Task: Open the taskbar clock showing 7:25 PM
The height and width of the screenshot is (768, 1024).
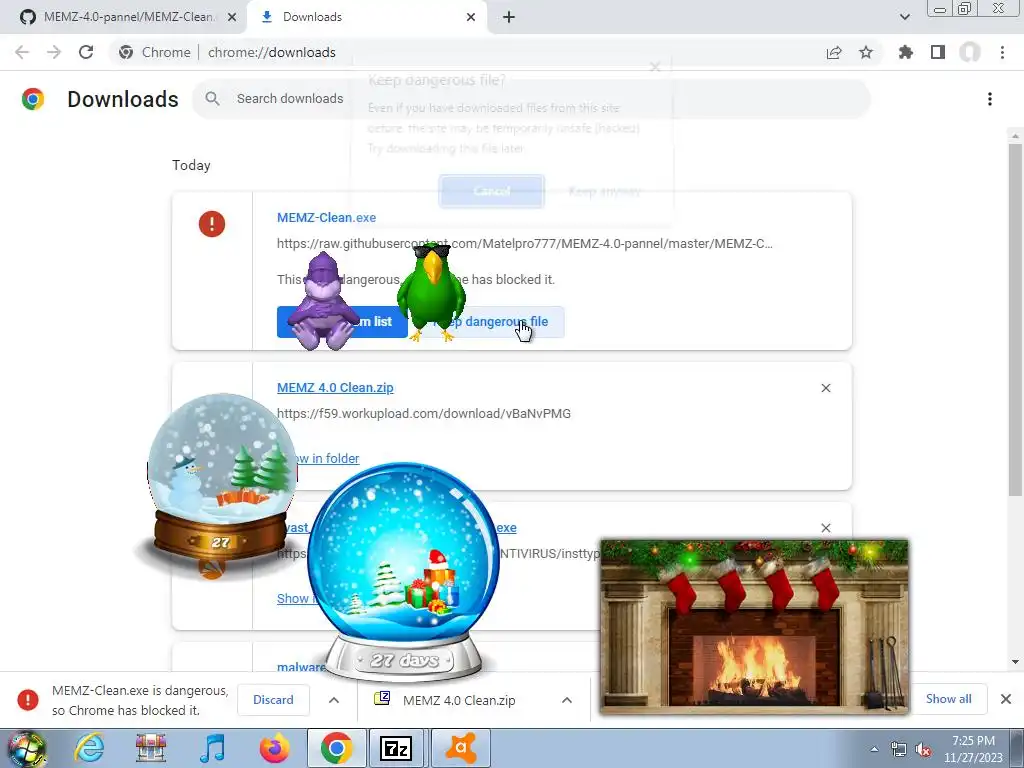Action: pyautogui.click(x=972, y=749)
